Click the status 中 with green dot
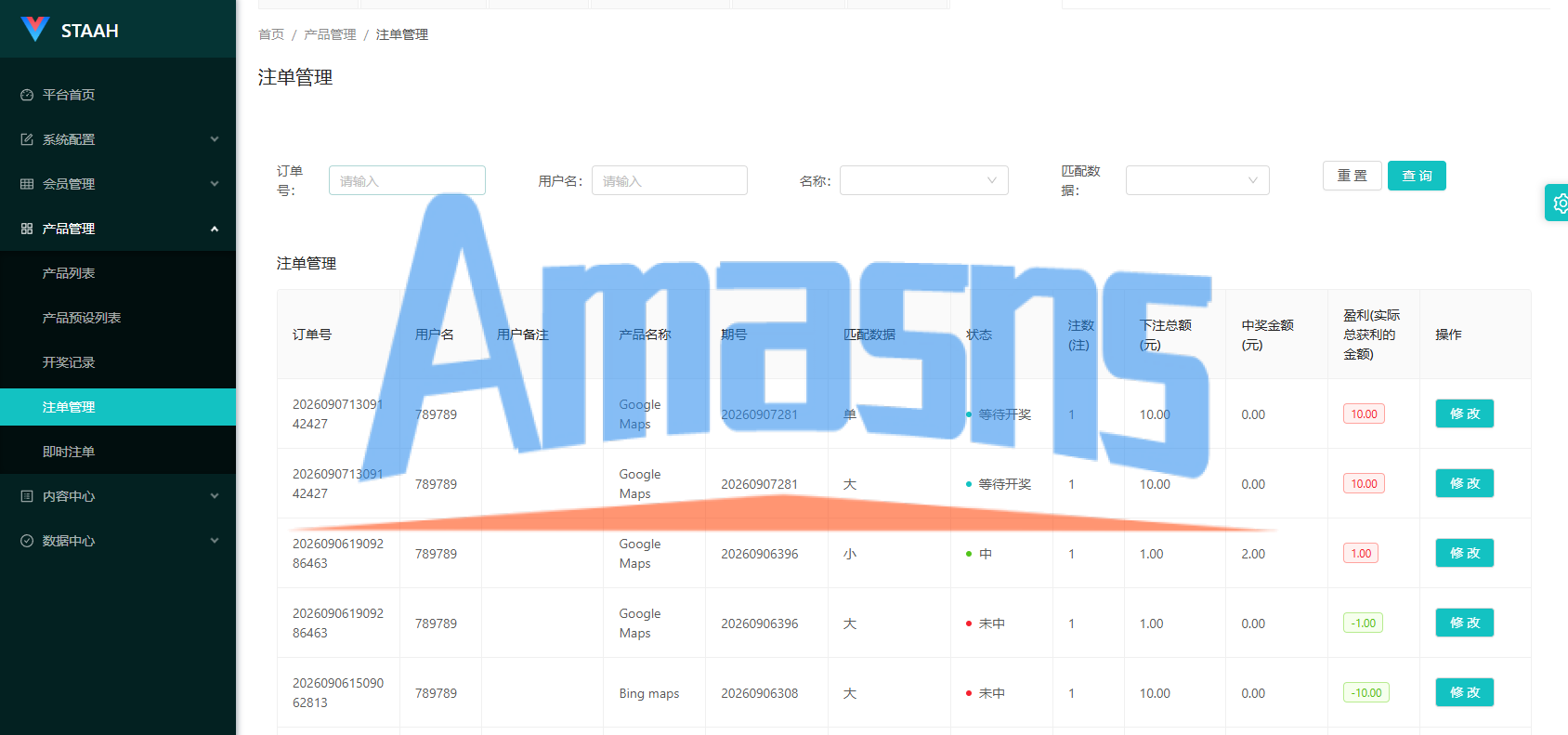1568x735 pixels. (x=979, y=554)
